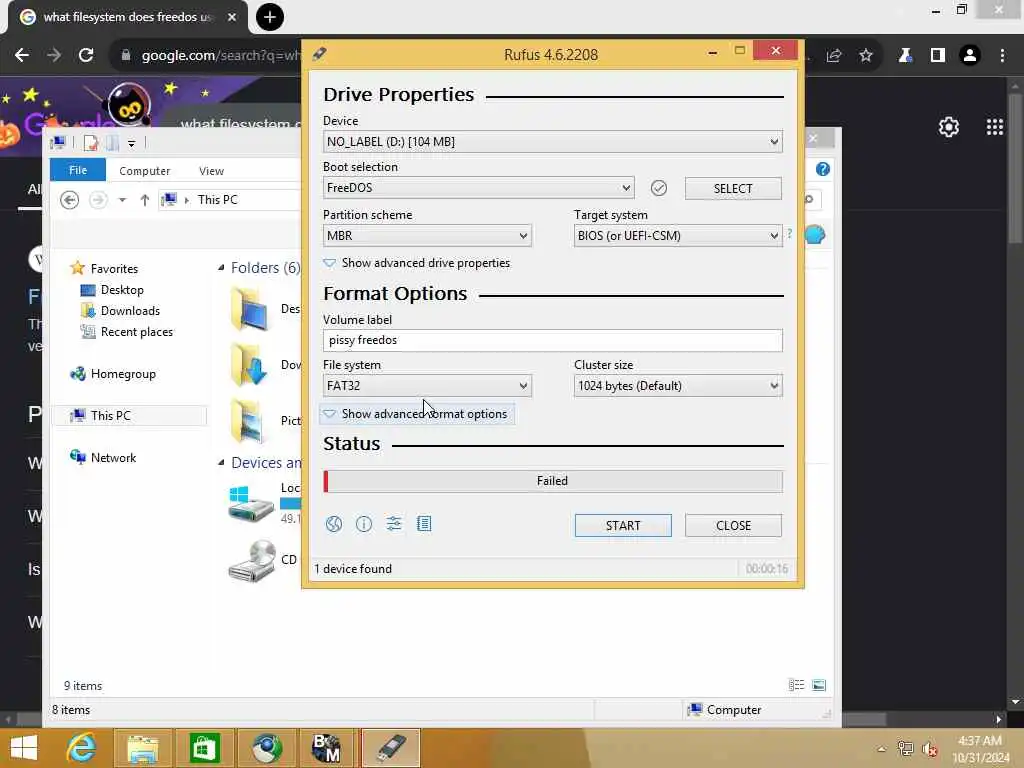Click the network tray icon
Image resolution: width=1024 pixels, height=768 pixels.
point(905,748)
